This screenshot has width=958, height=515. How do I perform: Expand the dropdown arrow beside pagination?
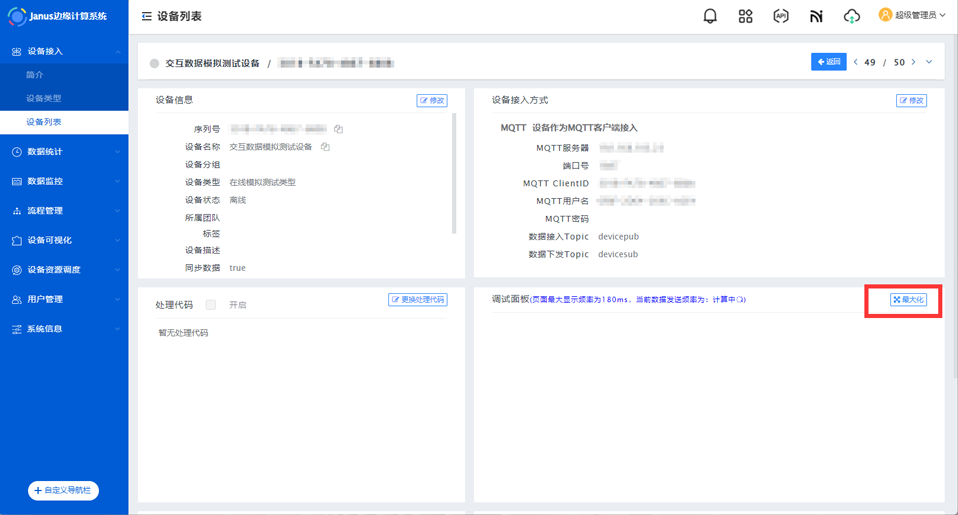coord(929,62)
